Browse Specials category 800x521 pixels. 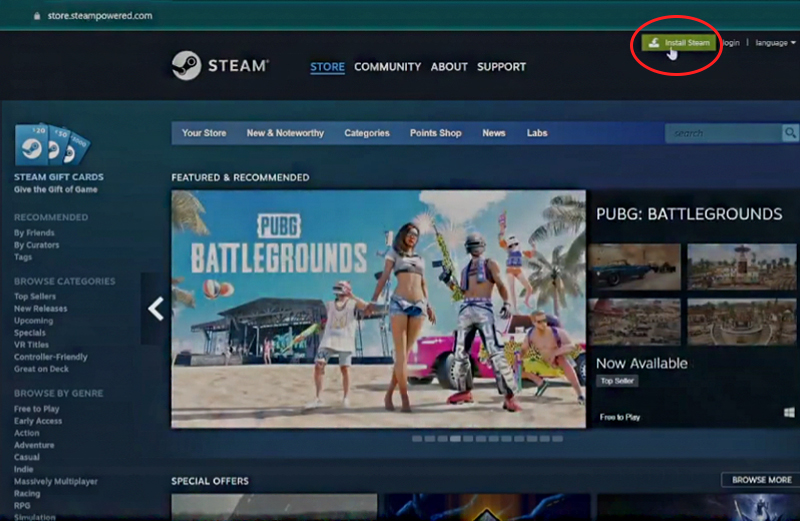click(30, 333)
